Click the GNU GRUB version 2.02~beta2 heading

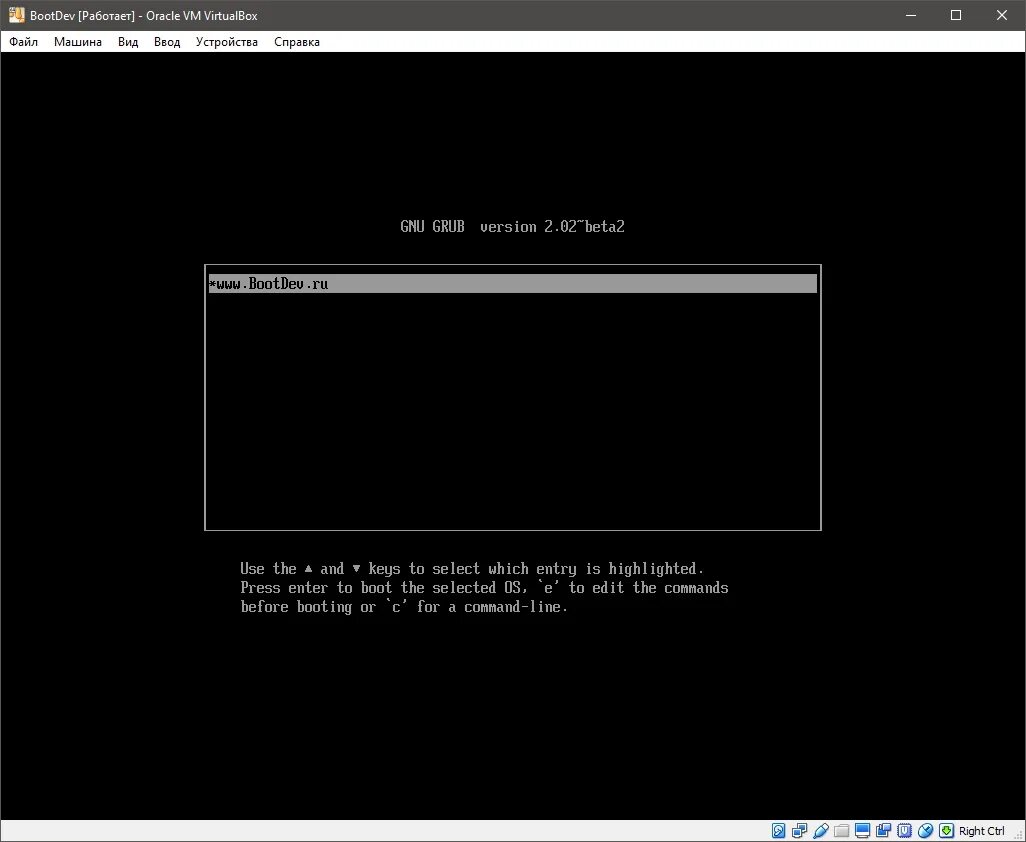(512, 226)
